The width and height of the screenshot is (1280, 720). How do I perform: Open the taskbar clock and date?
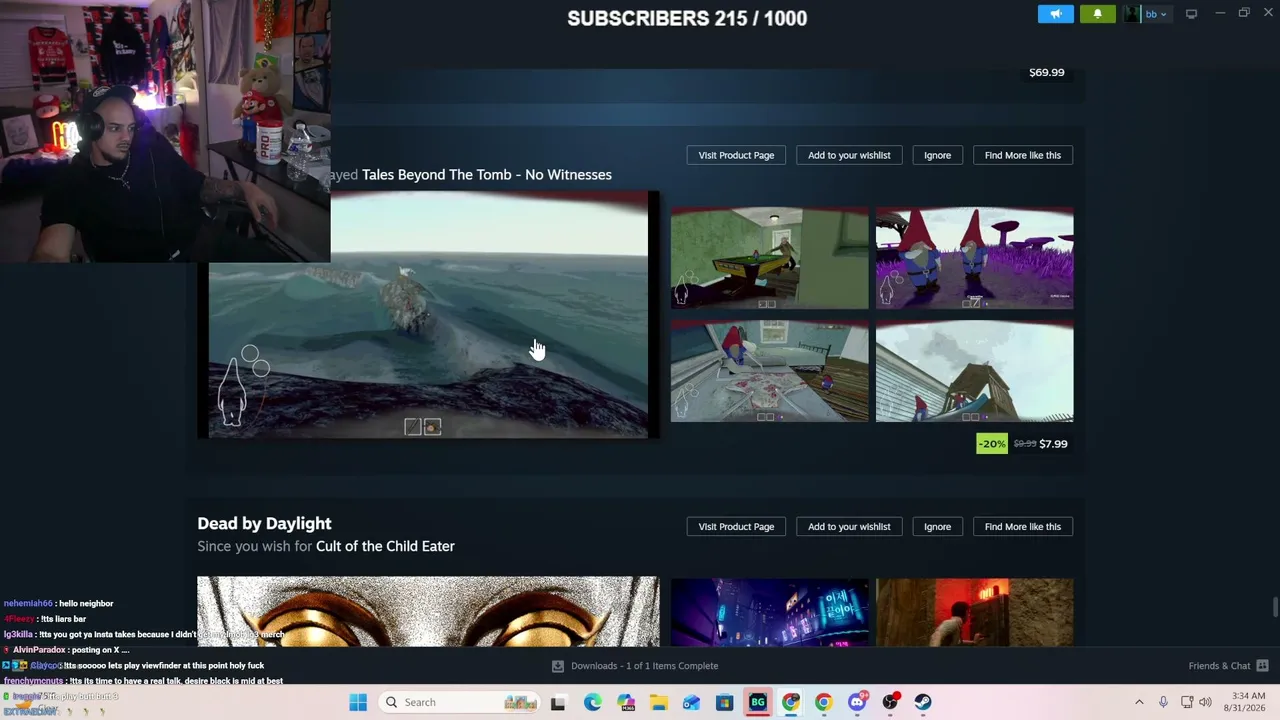click(1248, 702)
